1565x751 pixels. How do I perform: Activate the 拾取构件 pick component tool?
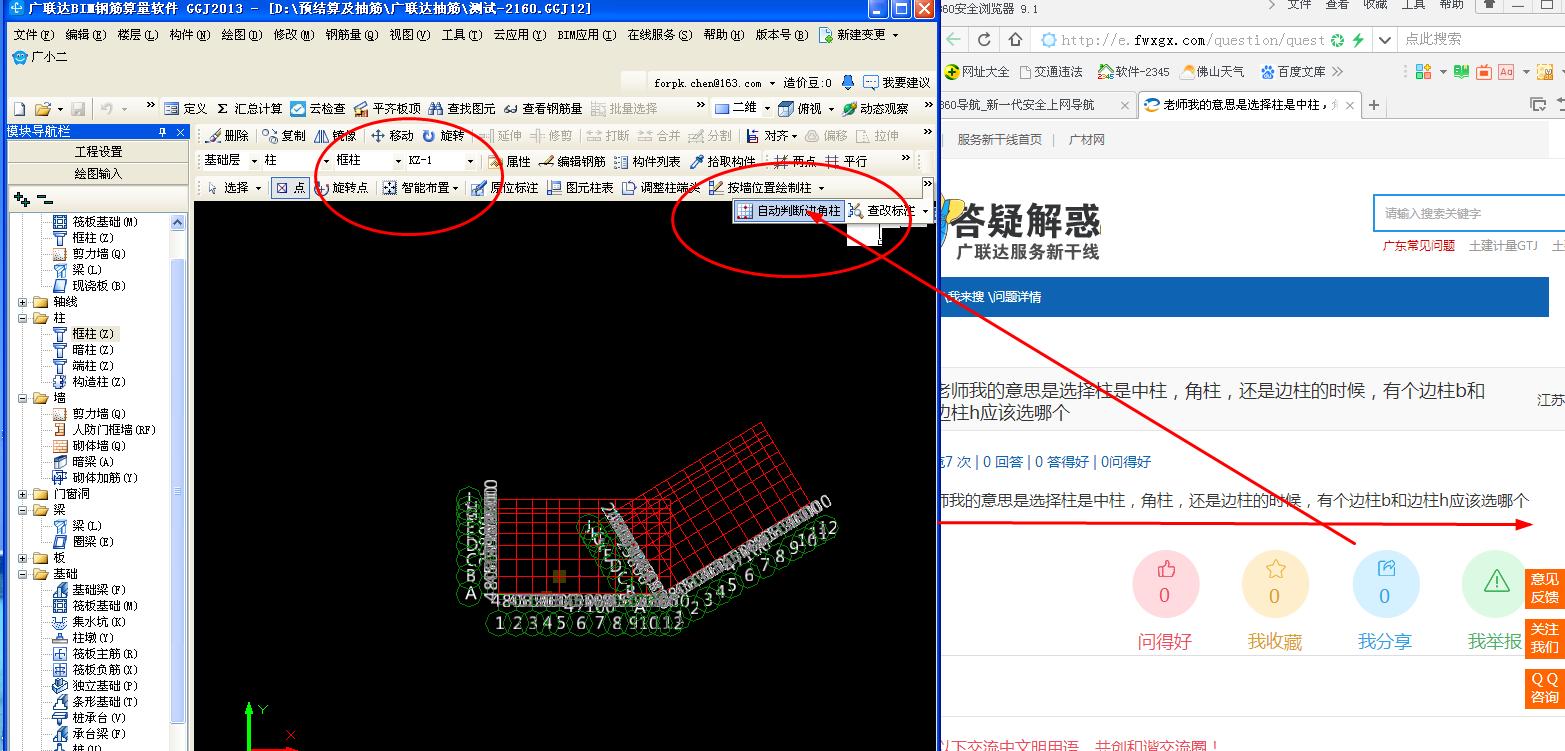point(722,161)
